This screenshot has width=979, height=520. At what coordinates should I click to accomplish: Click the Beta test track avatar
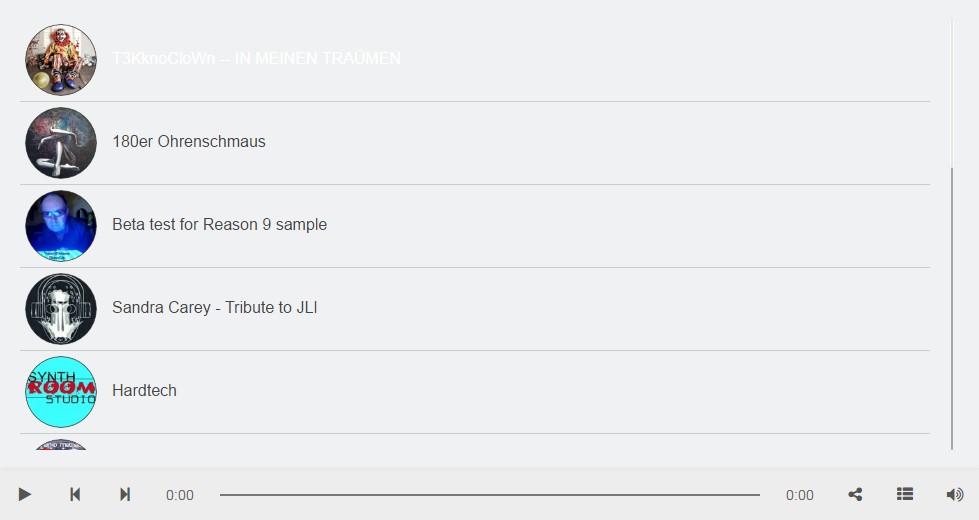(61, 226)
